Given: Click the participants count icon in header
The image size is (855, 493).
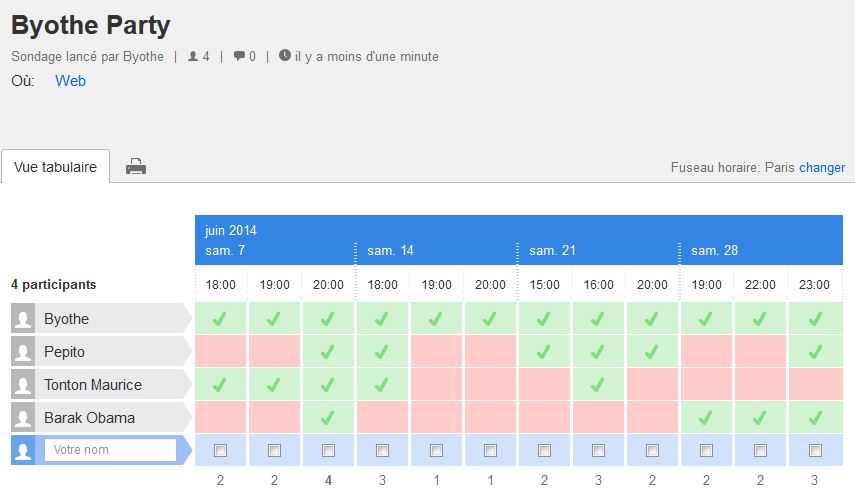Looking at the screenshot, I should [x=193, y=57].
